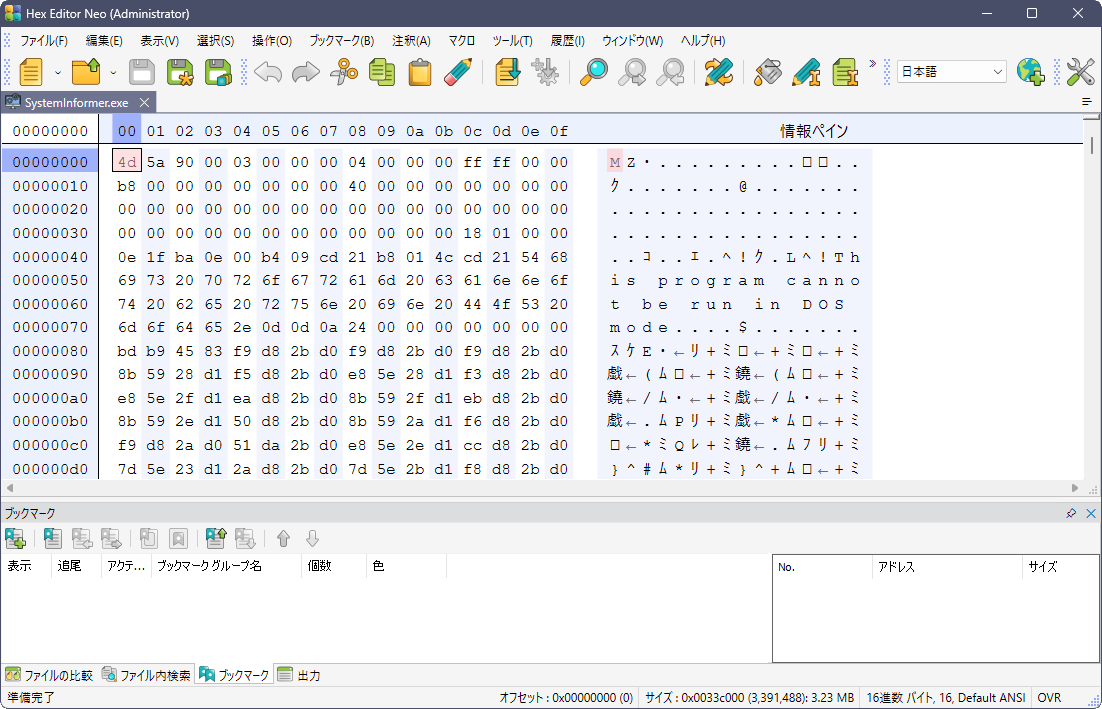Open the 表示(V) menu
Screen dimensions: 1102x709
point(160,41)
